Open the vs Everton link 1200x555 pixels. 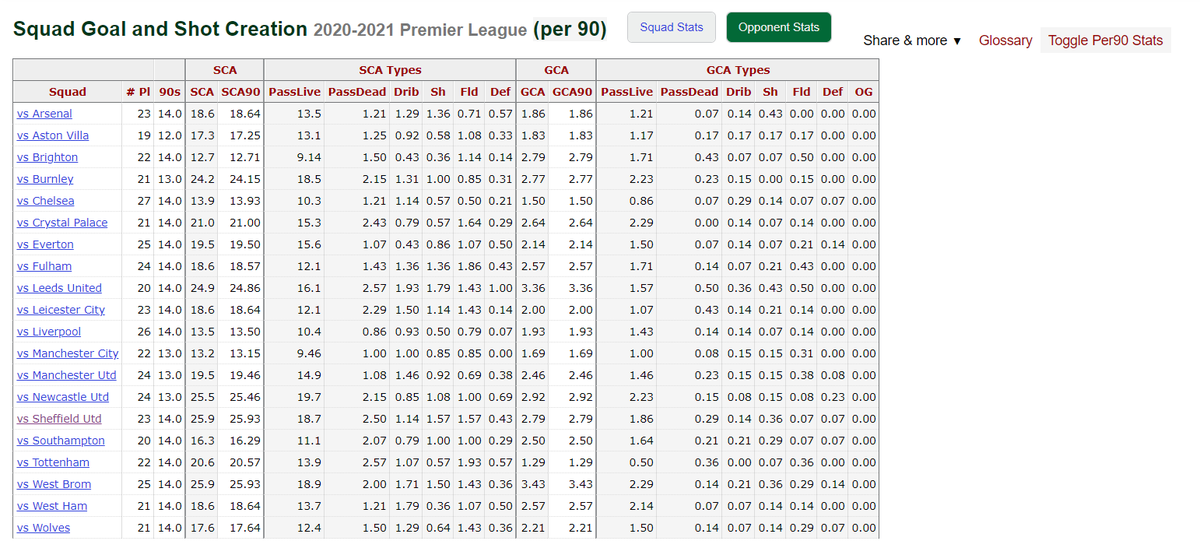[45, 245]
